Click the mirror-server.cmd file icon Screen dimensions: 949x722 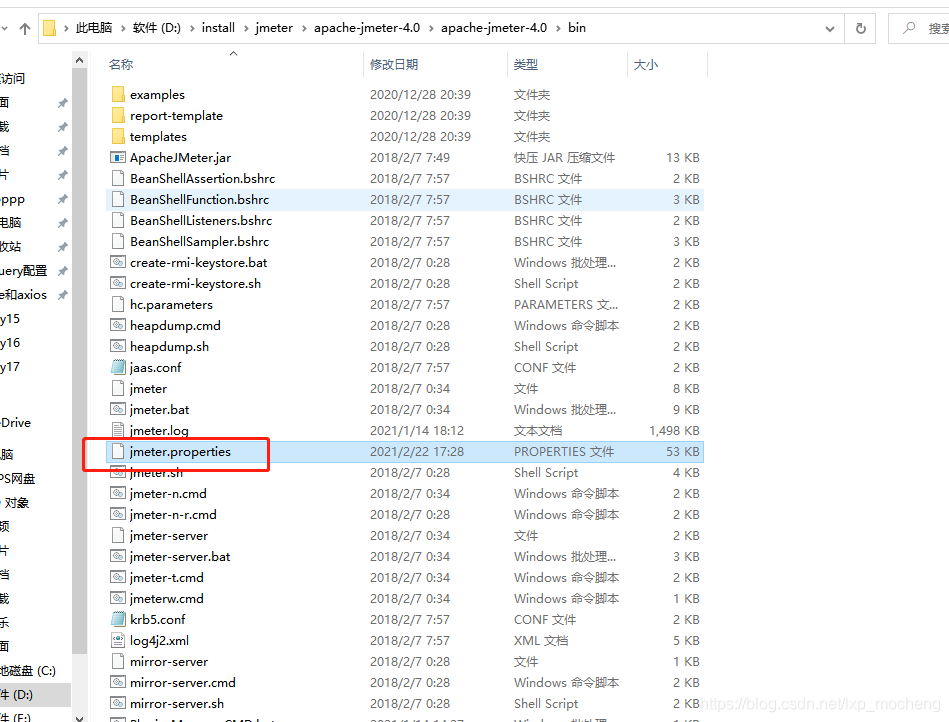click(118, 683)
